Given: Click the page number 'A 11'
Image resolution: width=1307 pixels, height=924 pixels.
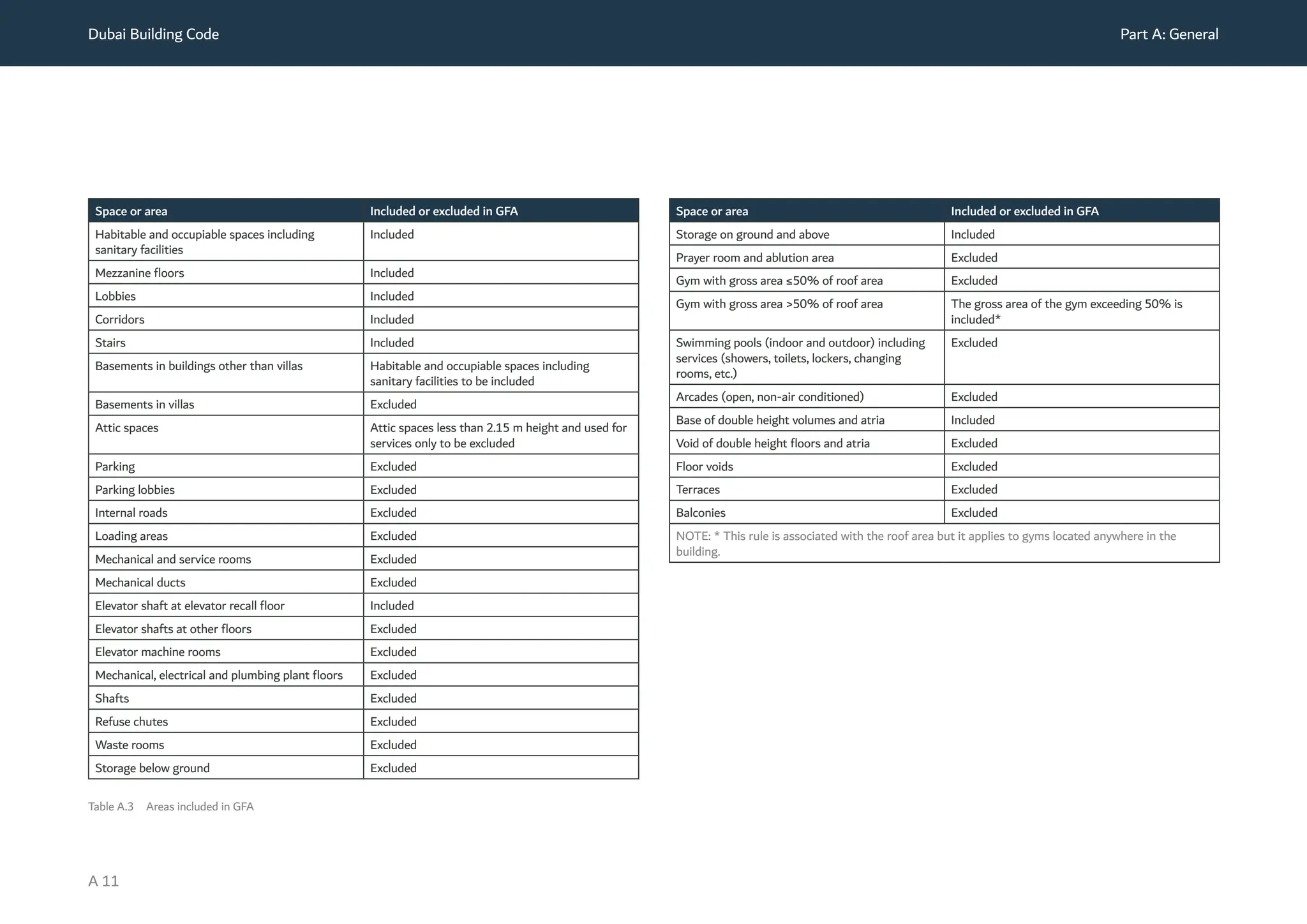Looking at the screenshot, I should [x=103, y=881].
